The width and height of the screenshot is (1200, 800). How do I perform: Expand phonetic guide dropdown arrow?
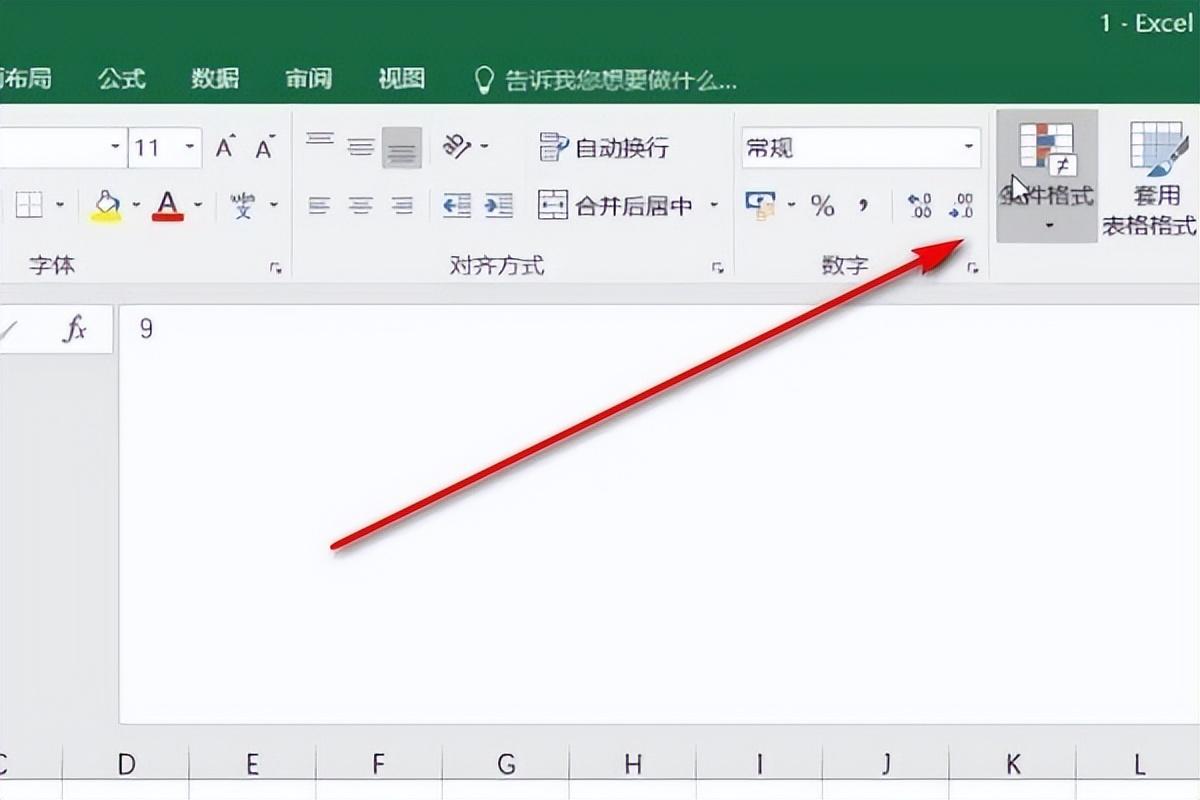(272, 205)
